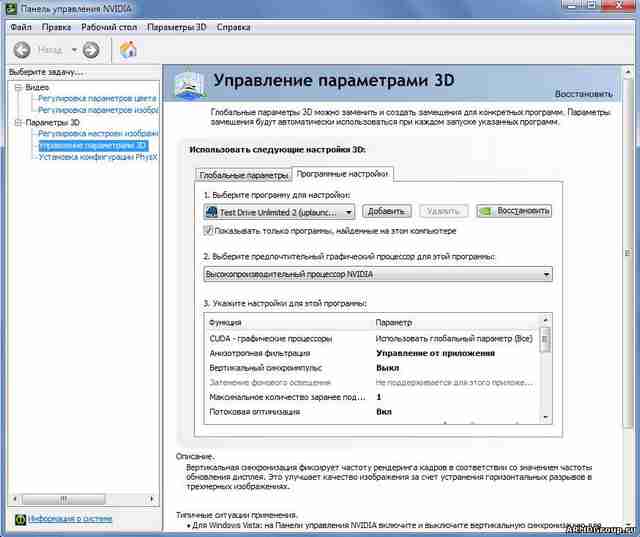Change max pre-rendered frames value 1
This screenshot has width=640, height=537.
(x=379, y=397)
